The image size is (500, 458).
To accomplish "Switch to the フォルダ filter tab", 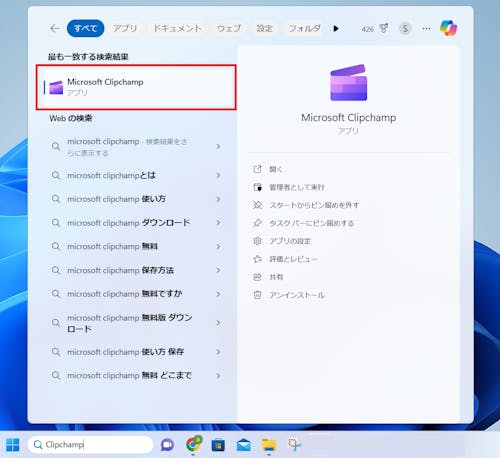I will point(305,28).
